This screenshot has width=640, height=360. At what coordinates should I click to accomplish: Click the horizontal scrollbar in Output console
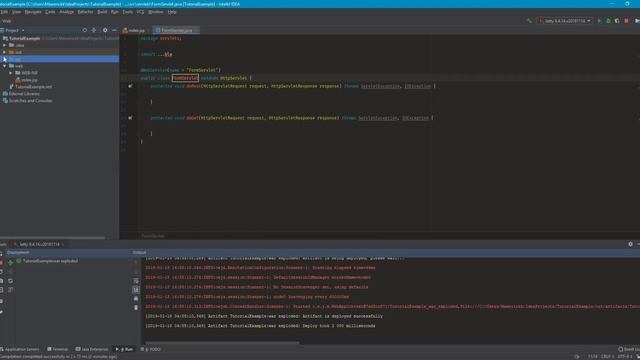click(222, 343)
